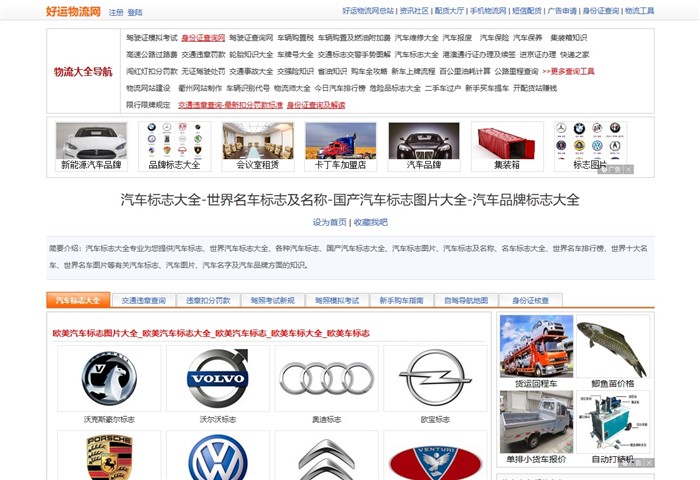Open the 品牌标志大全 logo grid thumbnail

[174, 141]
